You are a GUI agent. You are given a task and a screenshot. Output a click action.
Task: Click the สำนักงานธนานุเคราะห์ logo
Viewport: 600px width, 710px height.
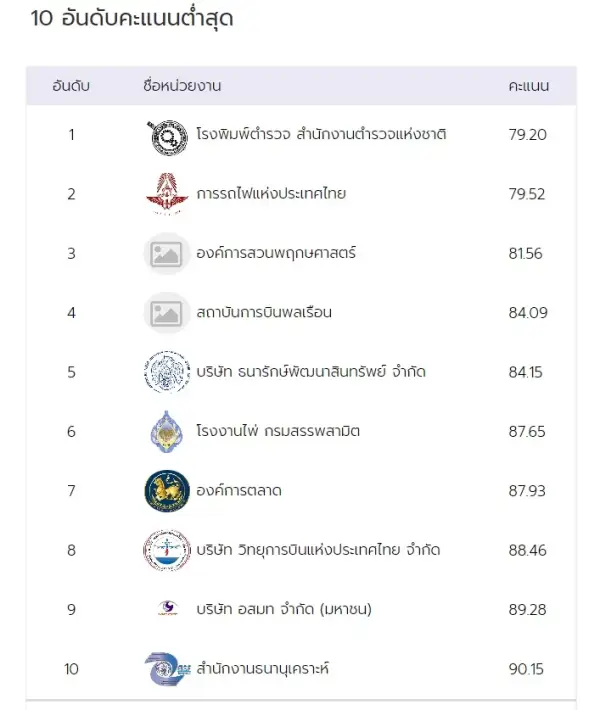[166, 669]
